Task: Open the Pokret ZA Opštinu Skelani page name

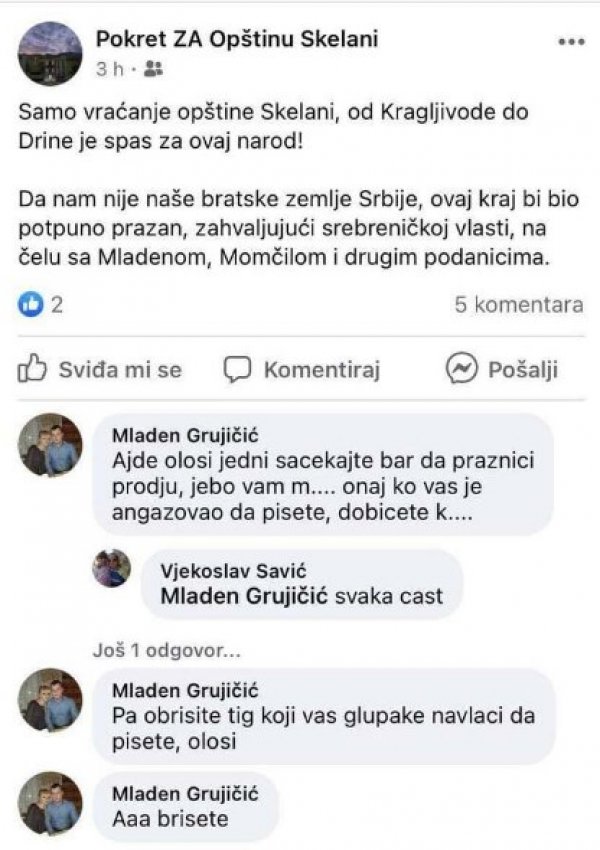Action: pos(237,39)
